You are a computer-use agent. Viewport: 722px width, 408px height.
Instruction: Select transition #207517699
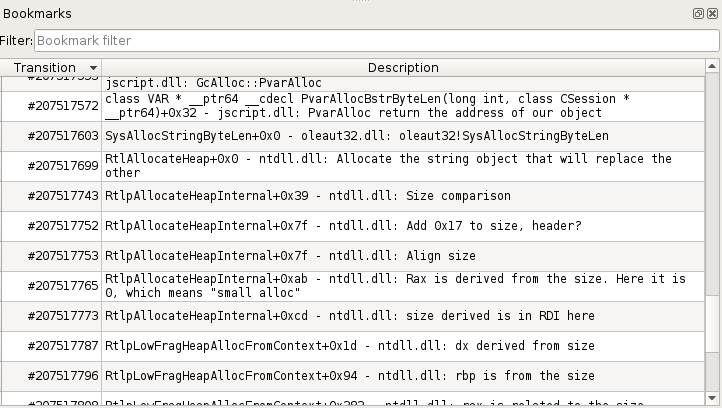point(63,166)
